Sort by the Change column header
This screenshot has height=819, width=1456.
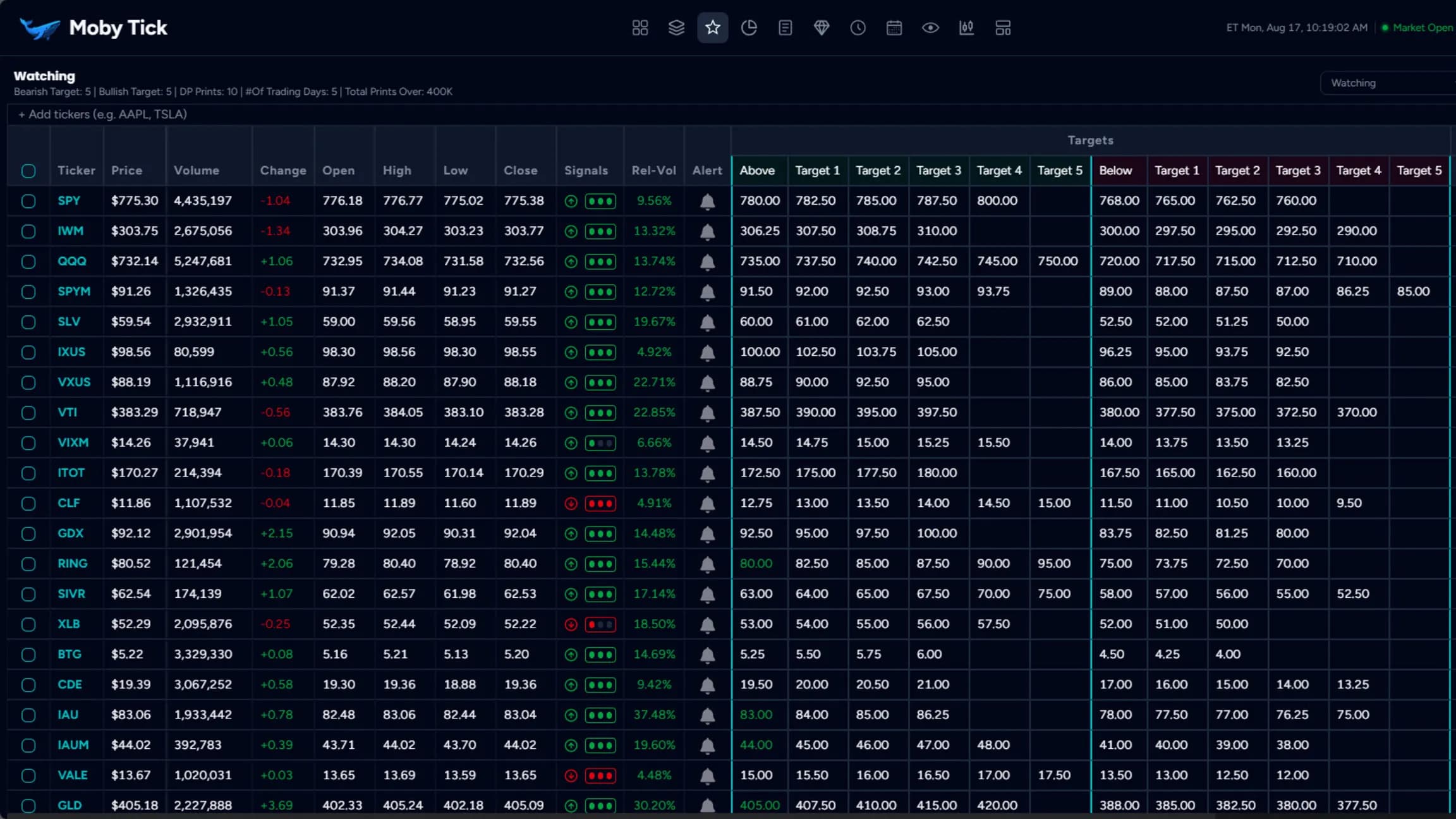tap(283, 171)
